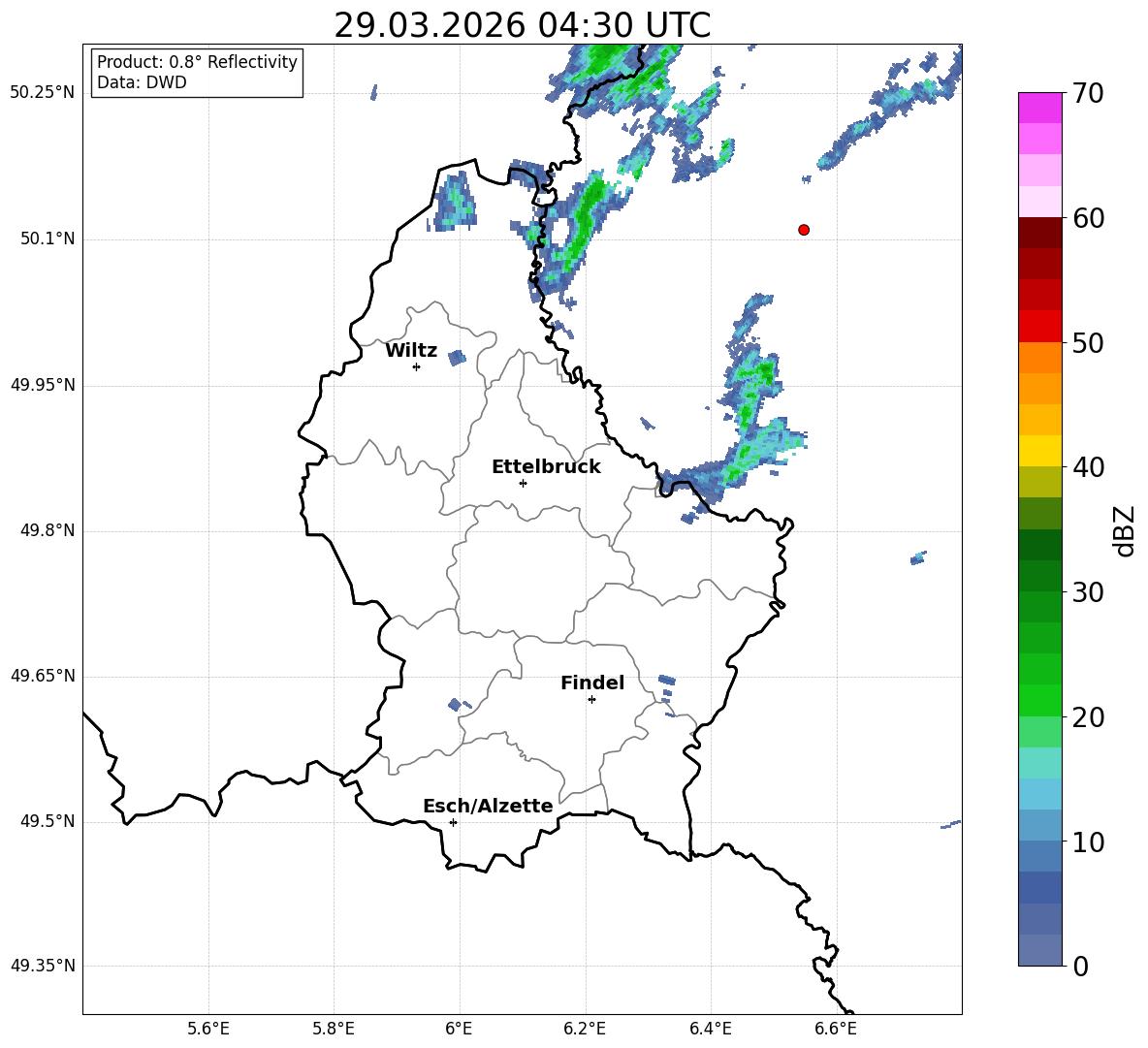Click the 49.65°N latitude label
The width and height of the screenshot is (1148, 1048).
[43, 675]
